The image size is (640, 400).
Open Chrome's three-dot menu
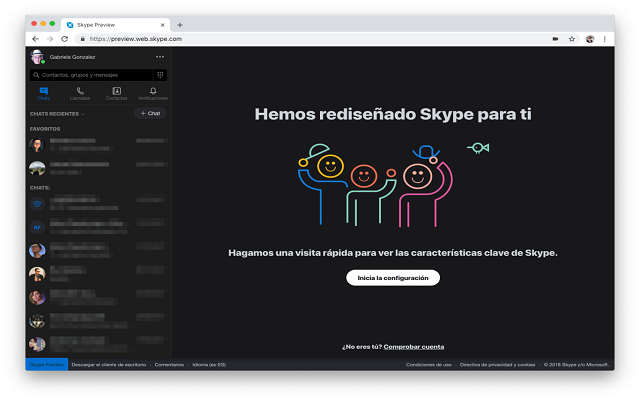pos(606,39)
